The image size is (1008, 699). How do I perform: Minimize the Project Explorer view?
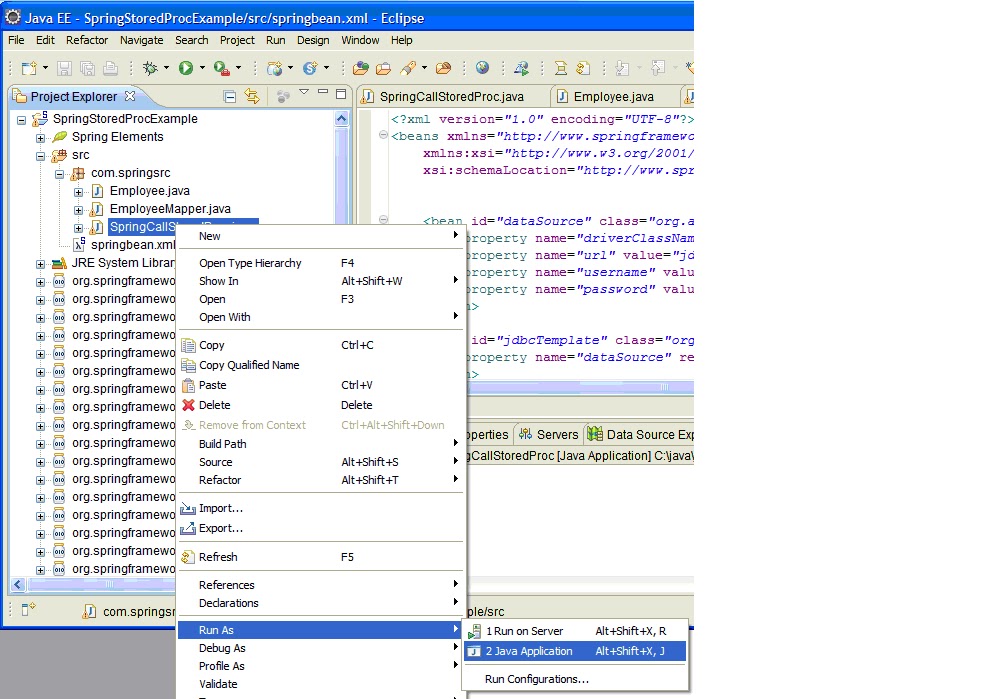[322, 93]
